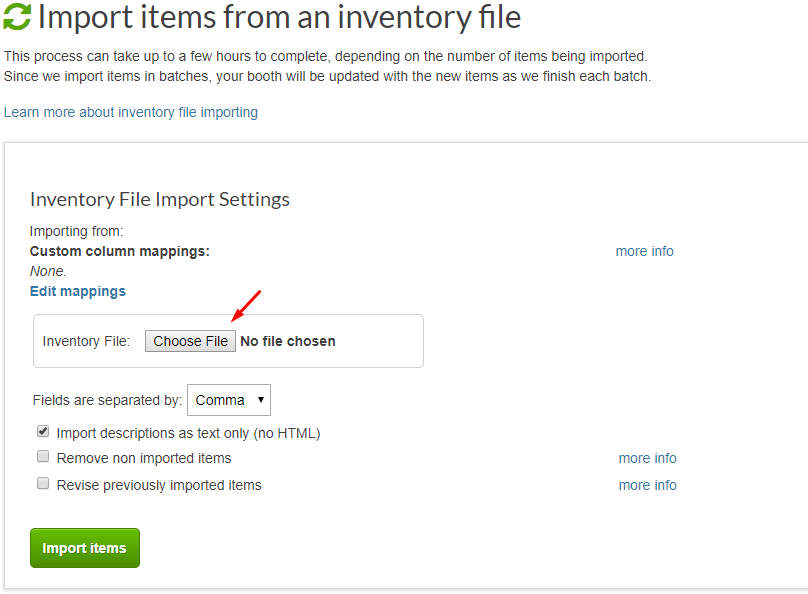Click the green refresh arrows icon
This screenshot has width=808, height=594.
(17, 17)
